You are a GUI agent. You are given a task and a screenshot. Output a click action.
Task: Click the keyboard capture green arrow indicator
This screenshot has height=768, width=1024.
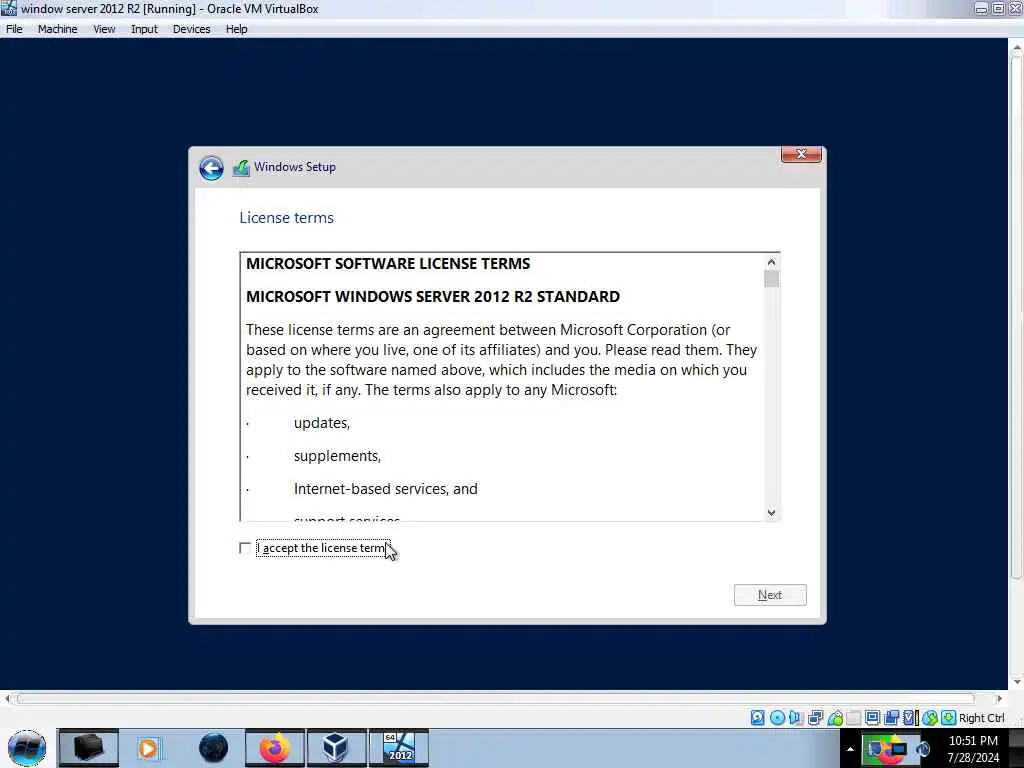click(x=948, y=718)
